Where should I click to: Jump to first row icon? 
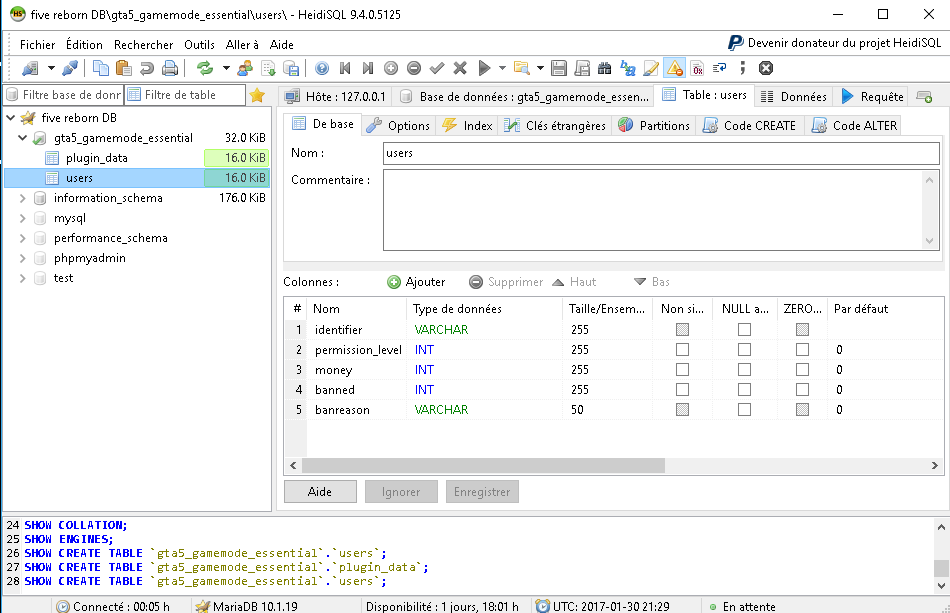point(345,68)
